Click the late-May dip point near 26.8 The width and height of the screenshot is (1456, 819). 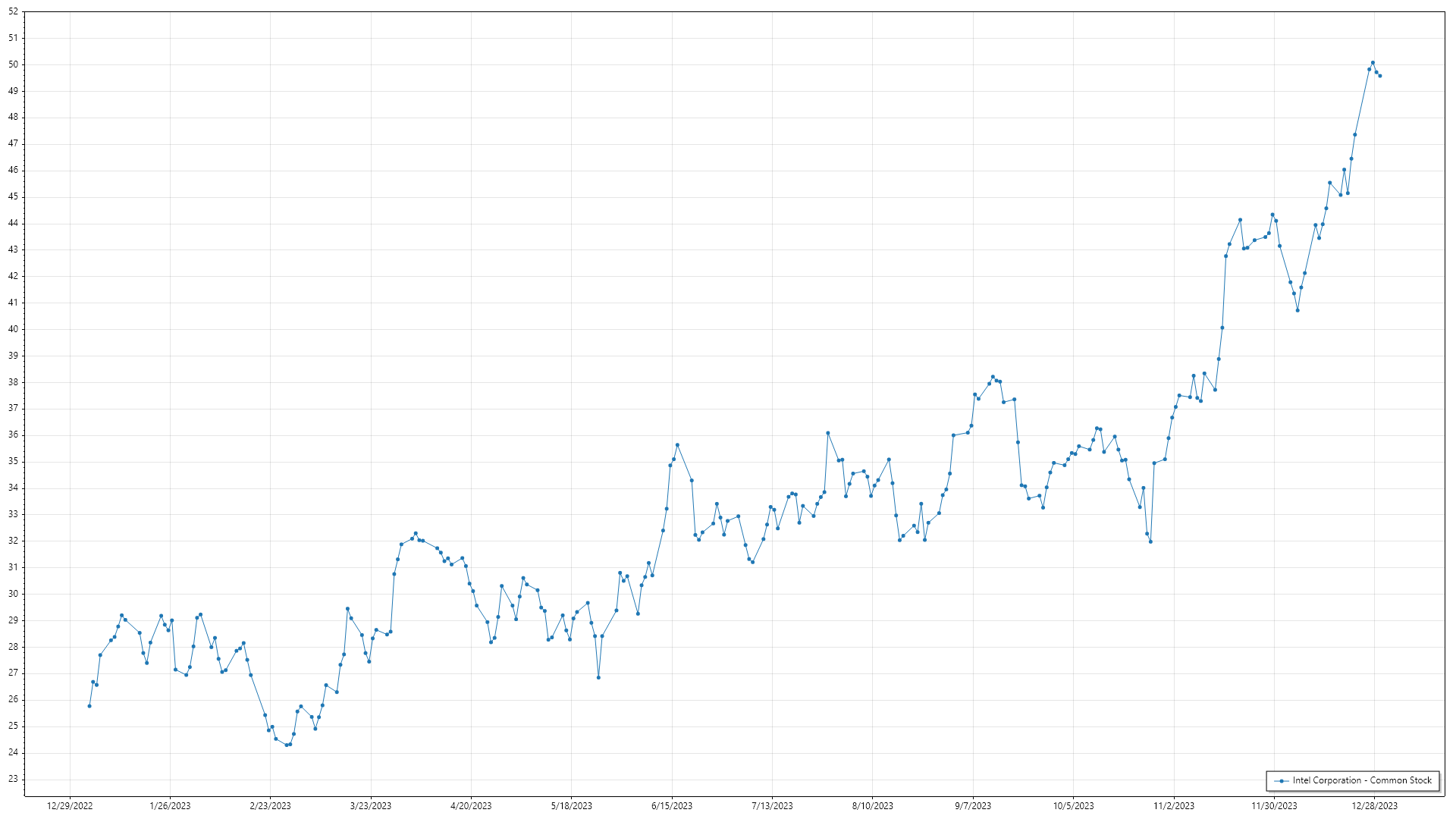tap(598, 677)
